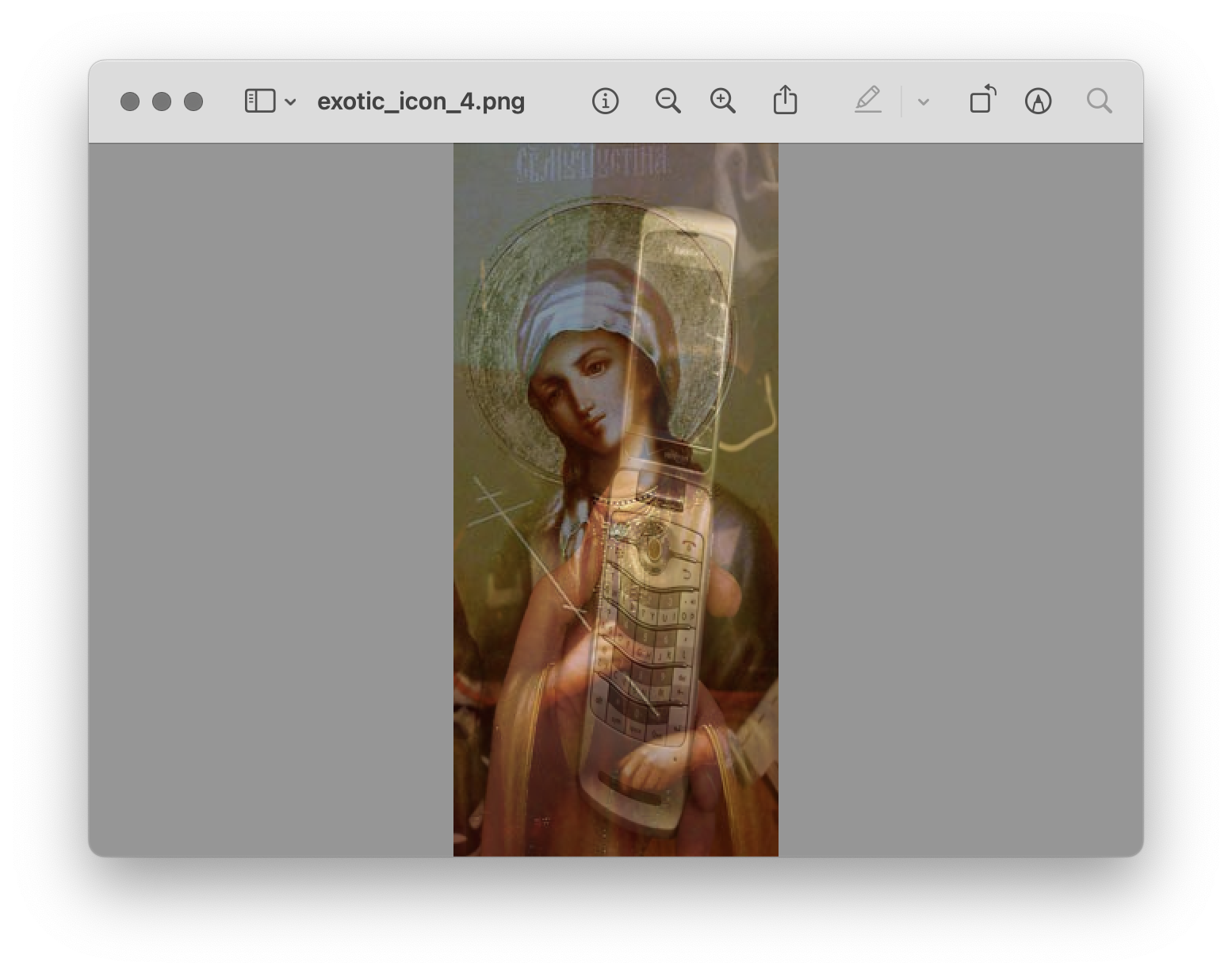Zoom in on the image
The width and height of the screenshot is (1232, 974).
click(723, 102)
